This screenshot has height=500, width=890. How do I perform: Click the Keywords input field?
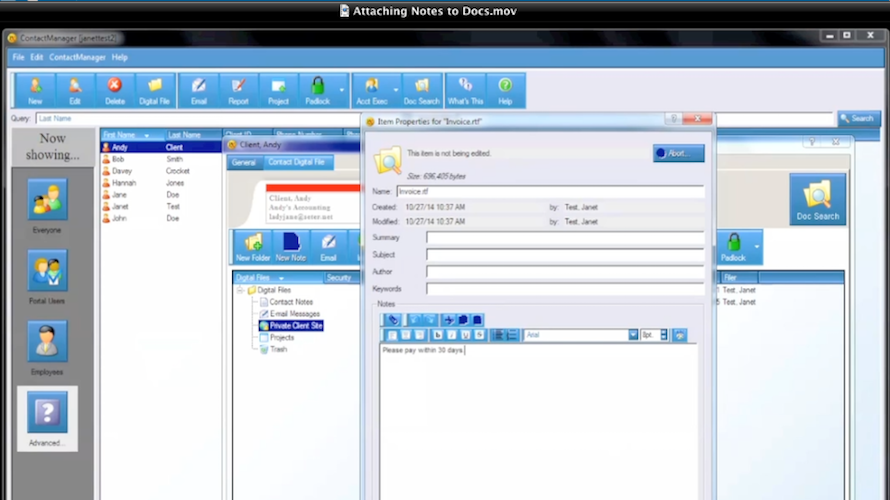point(565,289)
